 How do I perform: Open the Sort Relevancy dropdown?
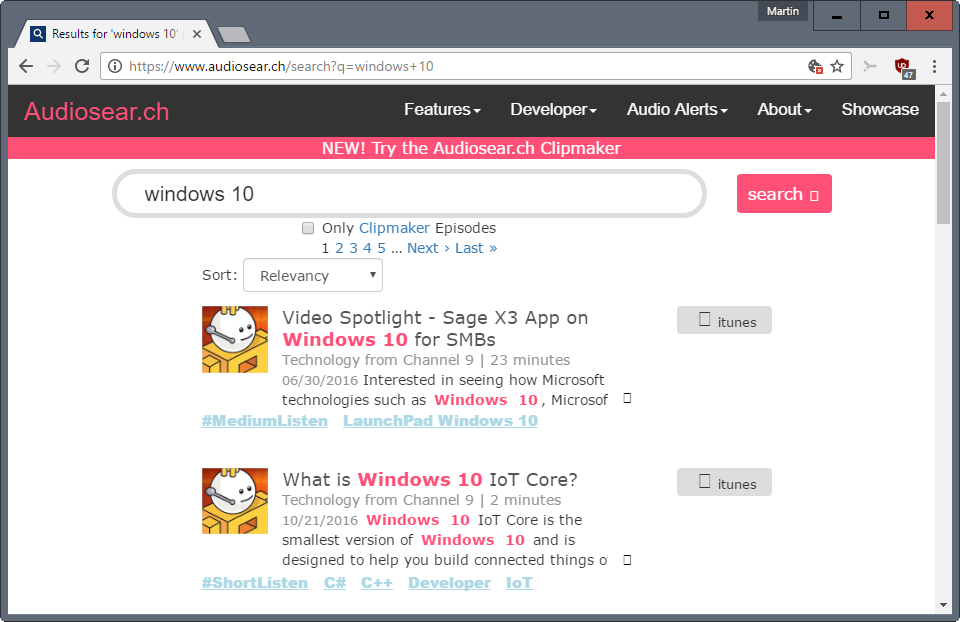(x=313, y=275)
